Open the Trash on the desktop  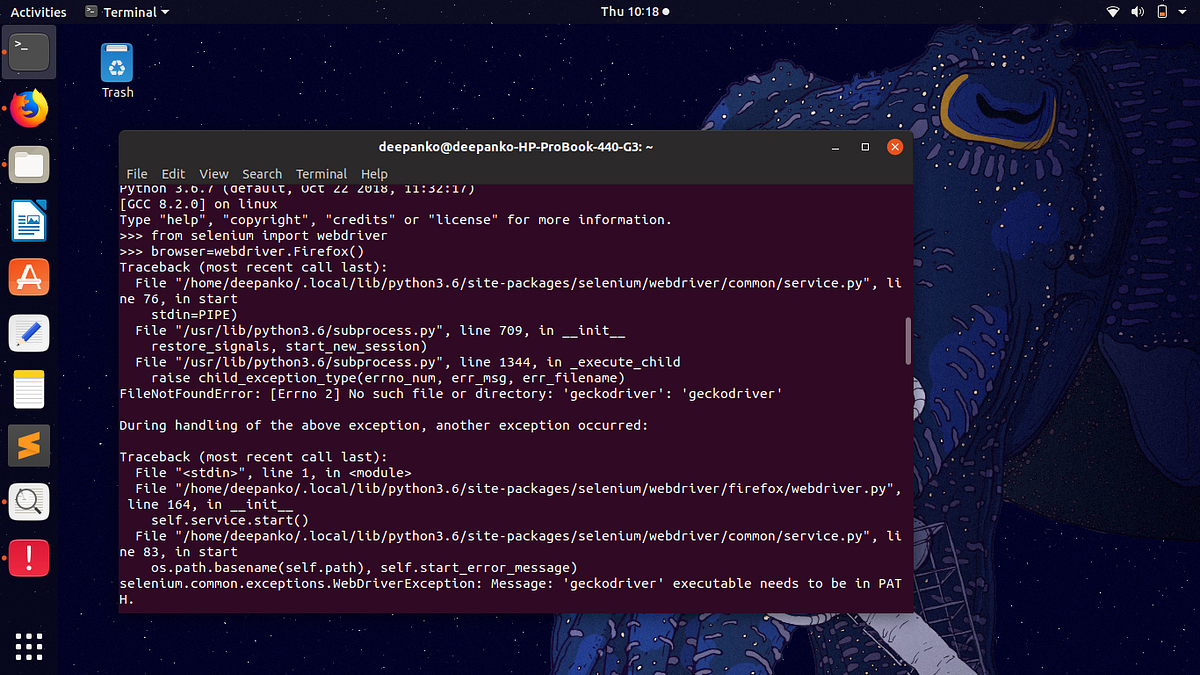coord(117,62)
